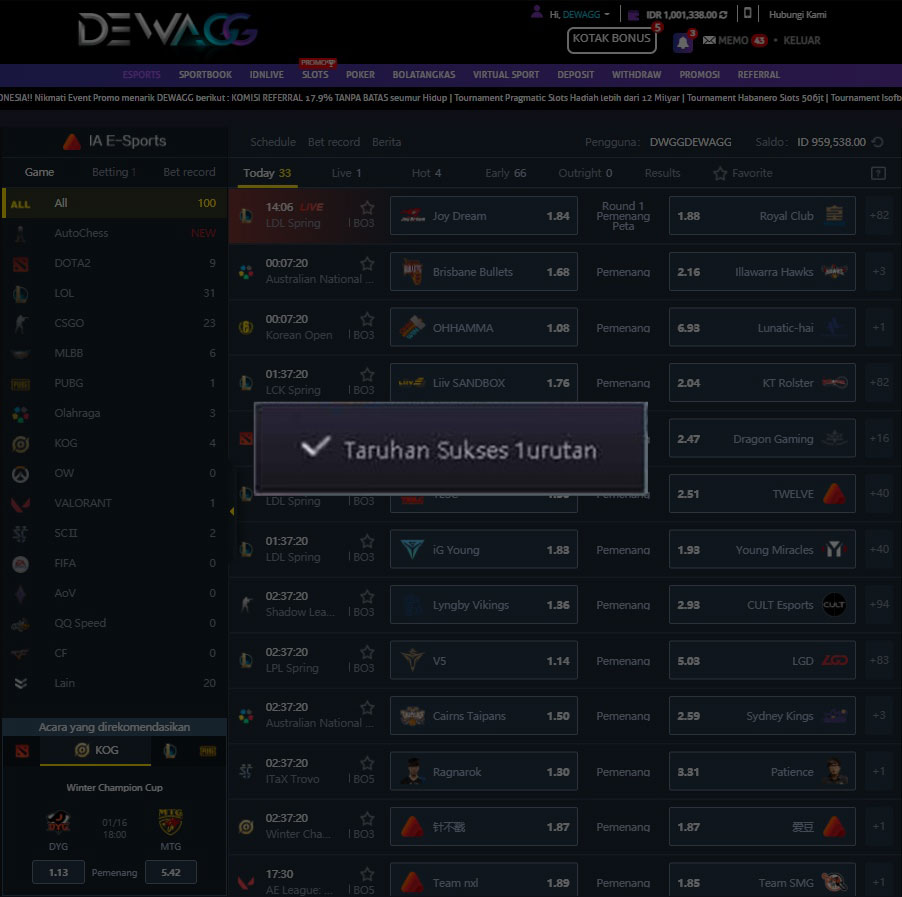Open the POKER menu item
Viewport: 902px width, 897px height.
coord(360,75)
